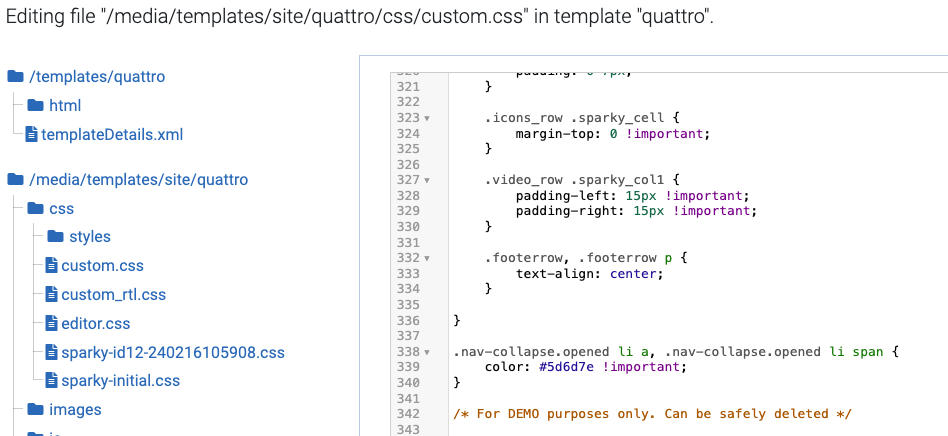Image resolution: width=948 pixels, height=436 pixels.
Task: Open the sparky-initial.css file
Action: coord(120,381)
